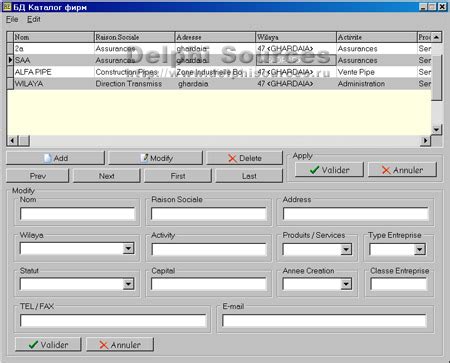Focus the Classe Entreprise input field
The image size is (450, 363).
(398, 284)
